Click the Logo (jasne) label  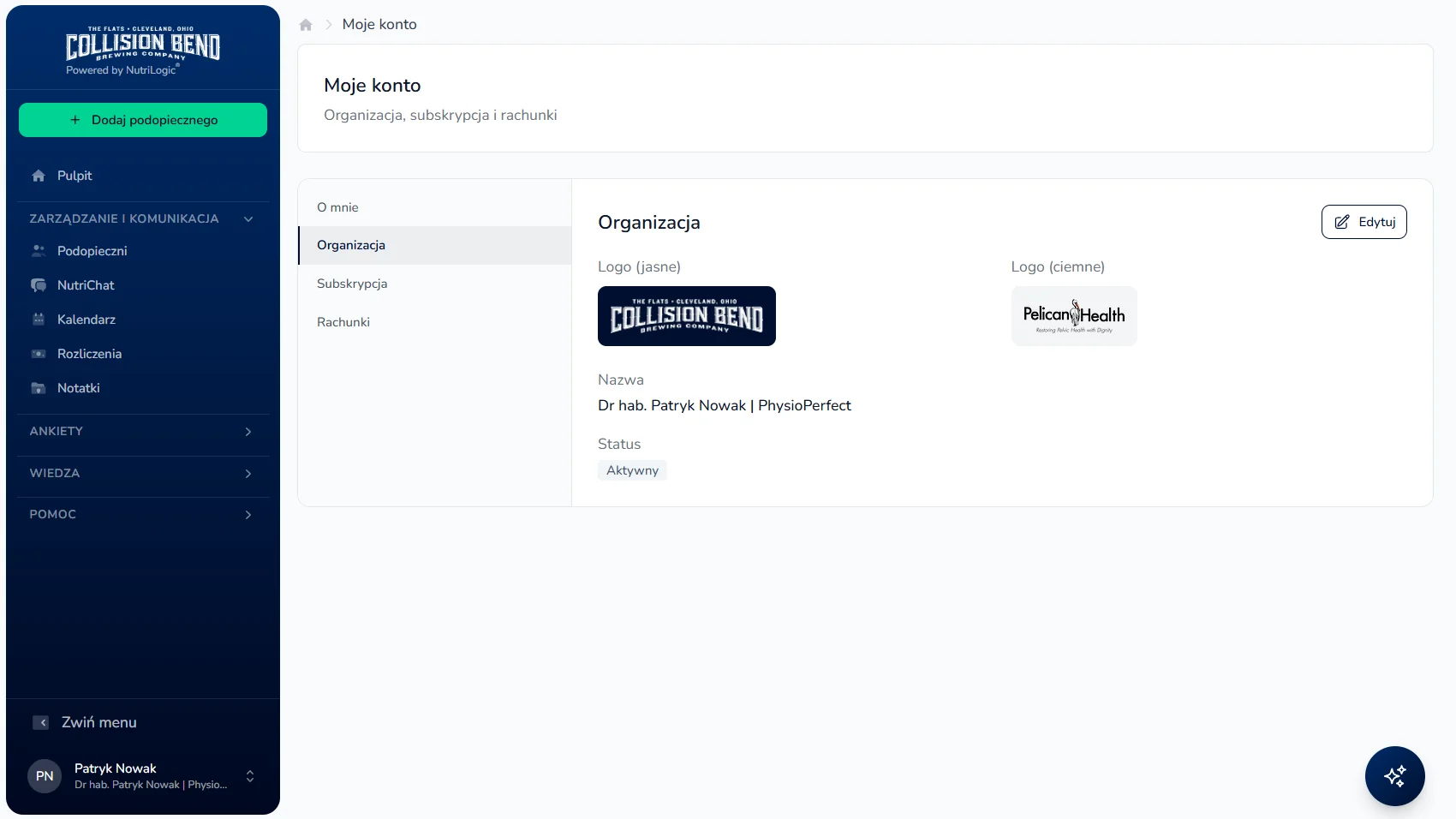639,267
